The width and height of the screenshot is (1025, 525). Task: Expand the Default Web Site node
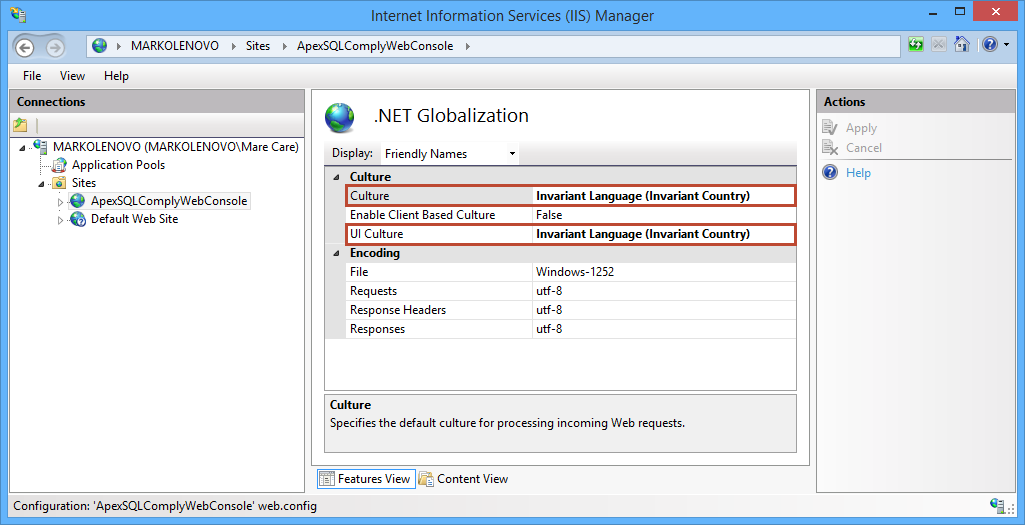pyautogui.click(x=60, y=220)
